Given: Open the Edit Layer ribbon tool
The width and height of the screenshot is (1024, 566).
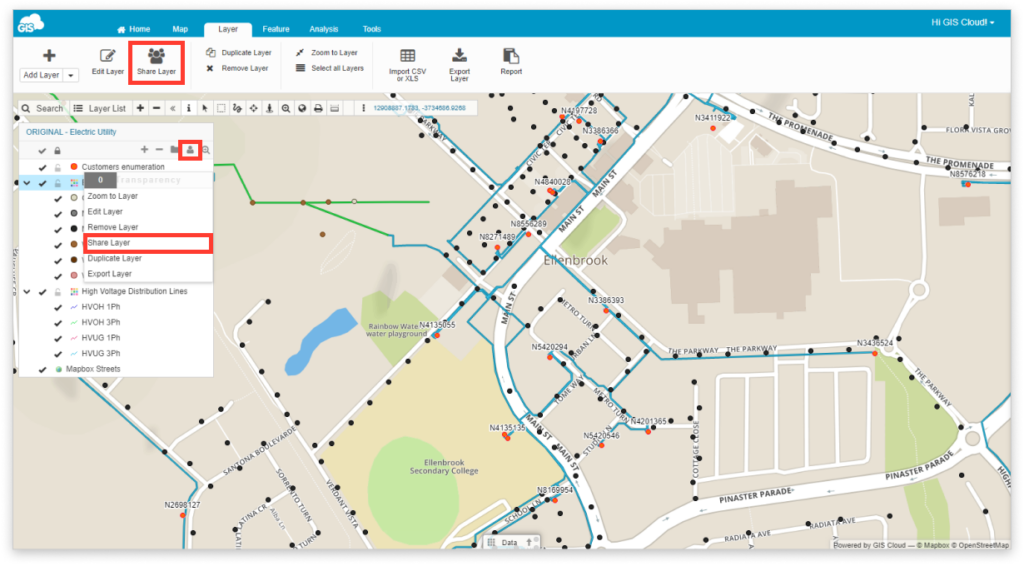Looking at the screenshot, I should click(x=108, y=63).
